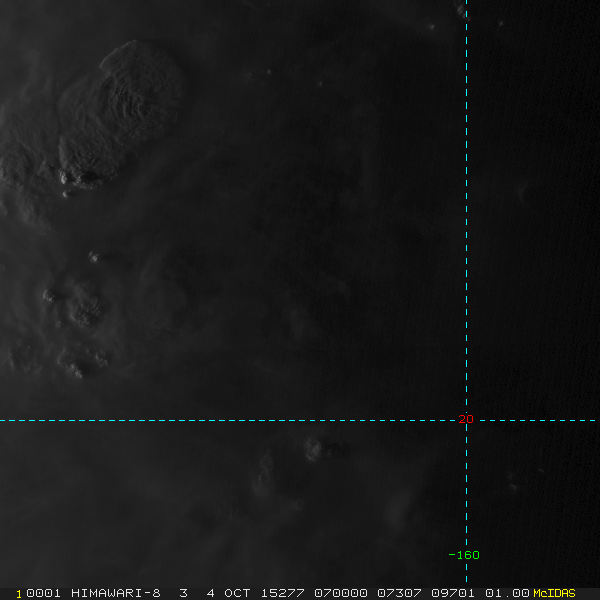
Task: Click the yellow frame indicator "1"
Action: [x=19, y=594]
